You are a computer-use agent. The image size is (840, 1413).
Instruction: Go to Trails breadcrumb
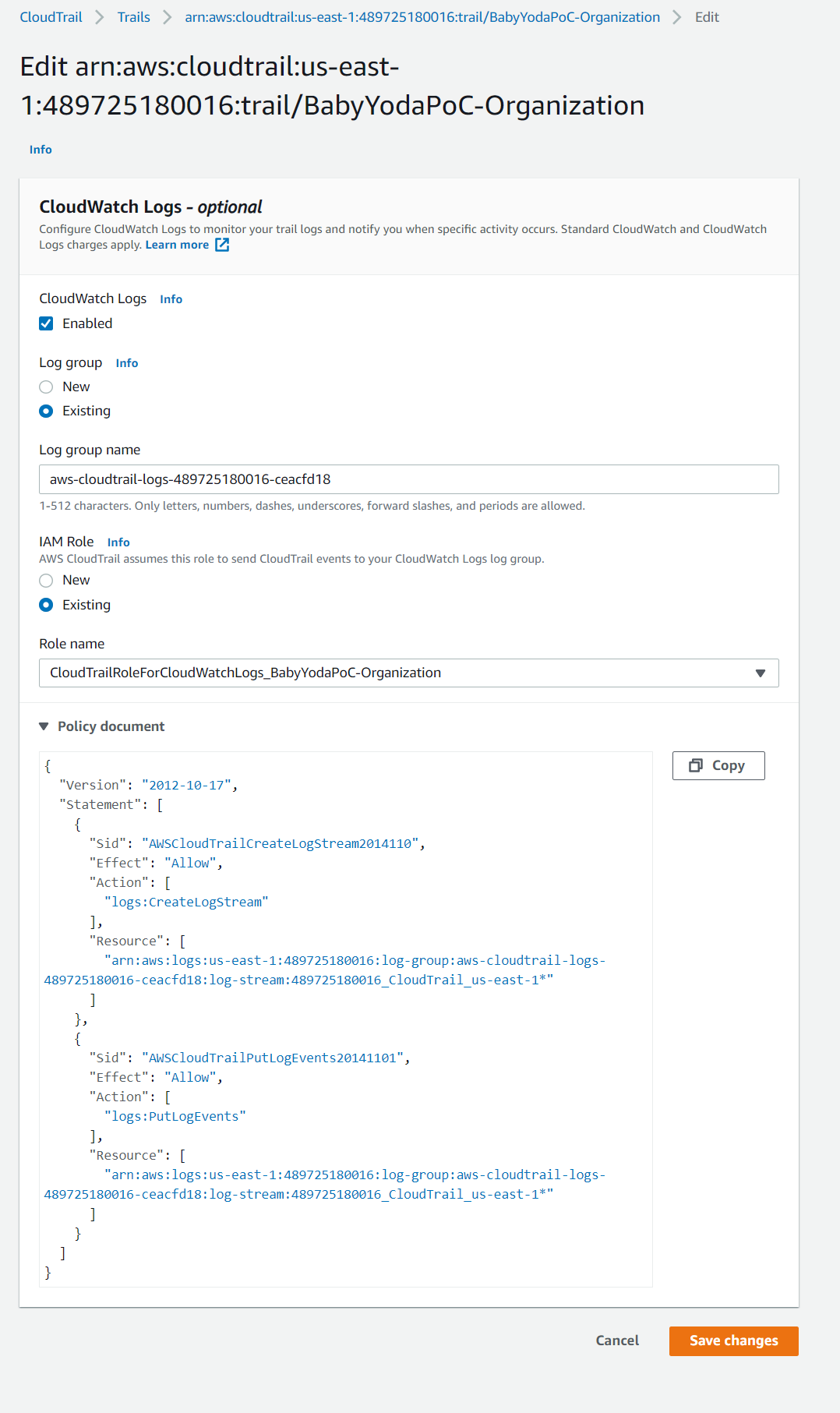[x=134, y=17]
